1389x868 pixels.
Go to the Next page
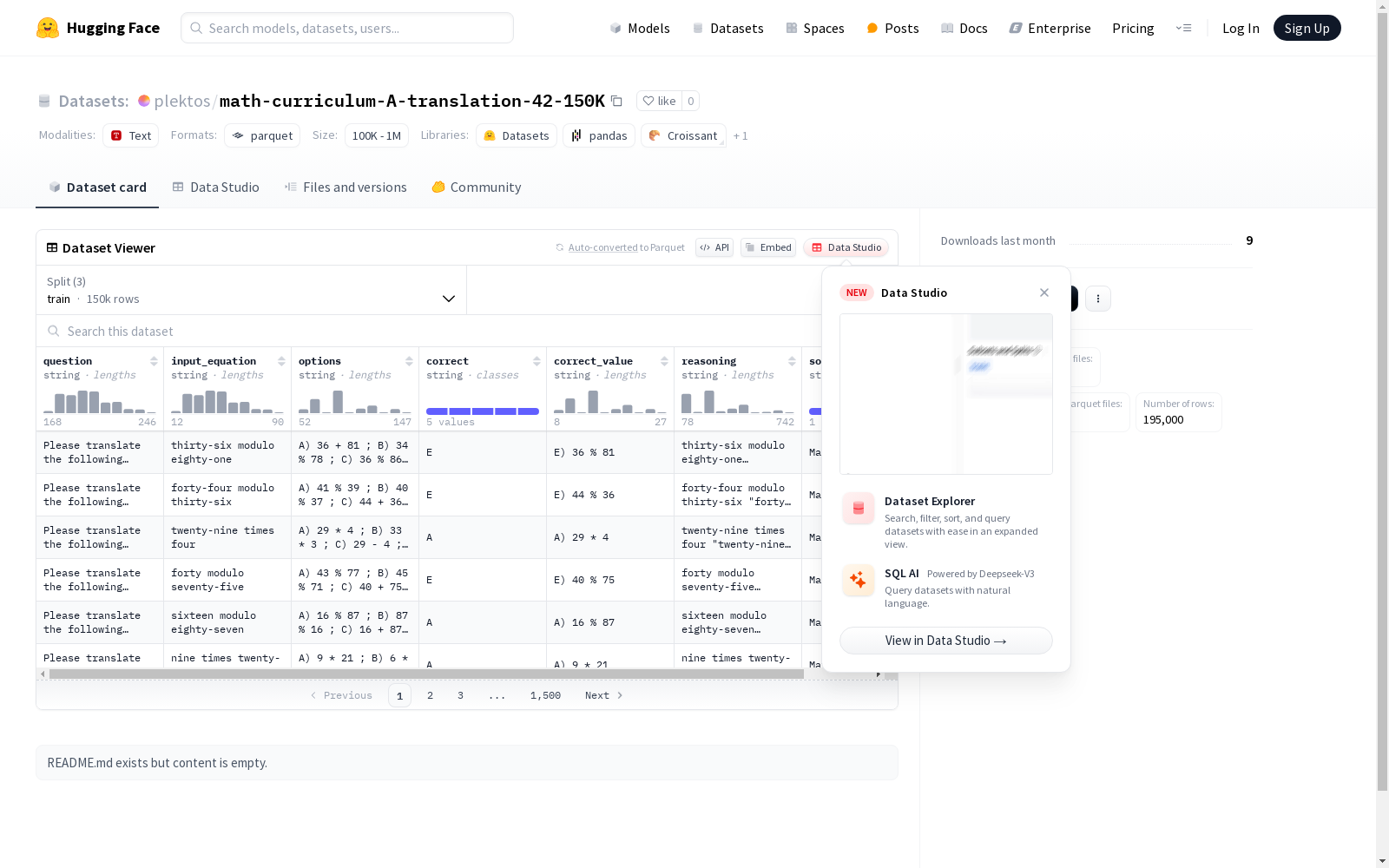pos(604,695)
